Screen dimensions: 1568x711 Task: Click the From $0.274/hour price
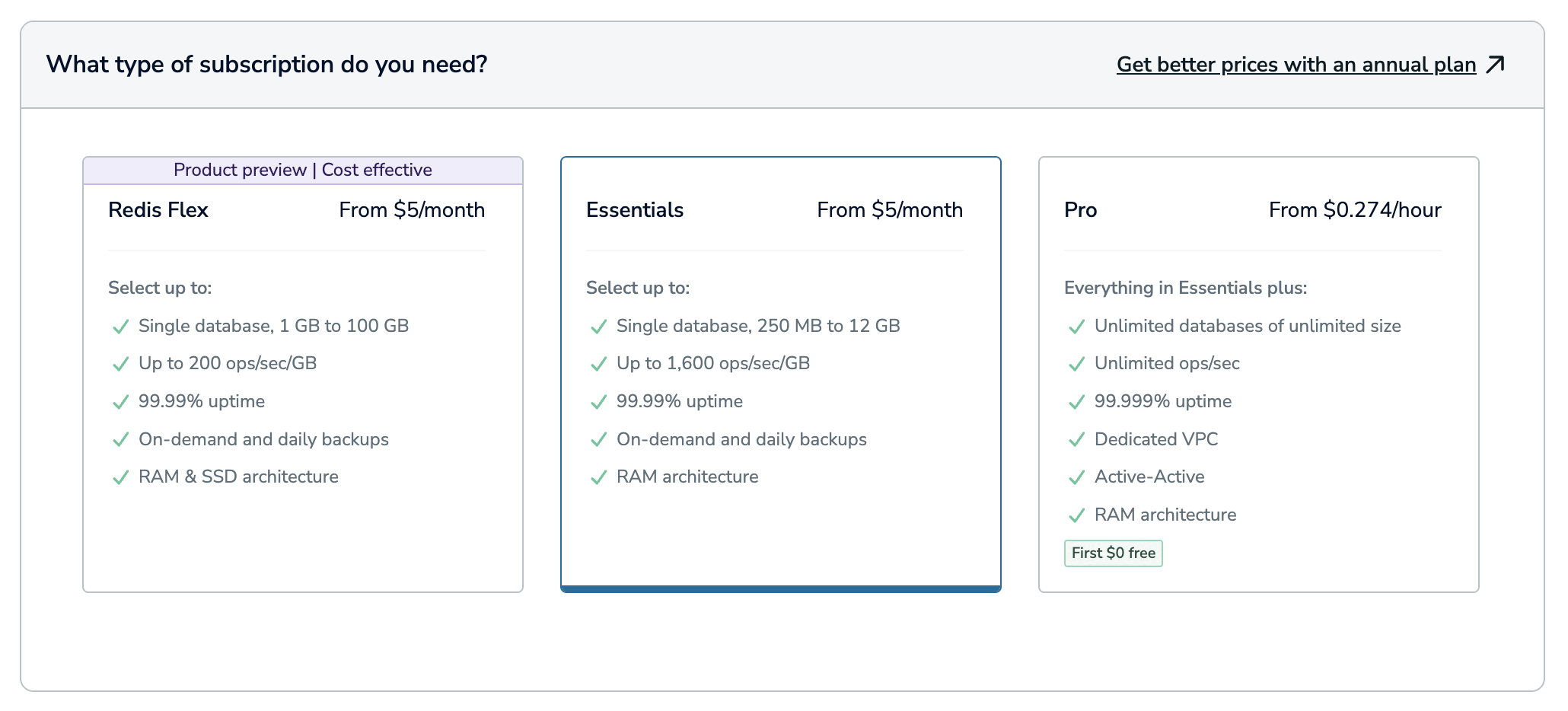[1355, 210]
